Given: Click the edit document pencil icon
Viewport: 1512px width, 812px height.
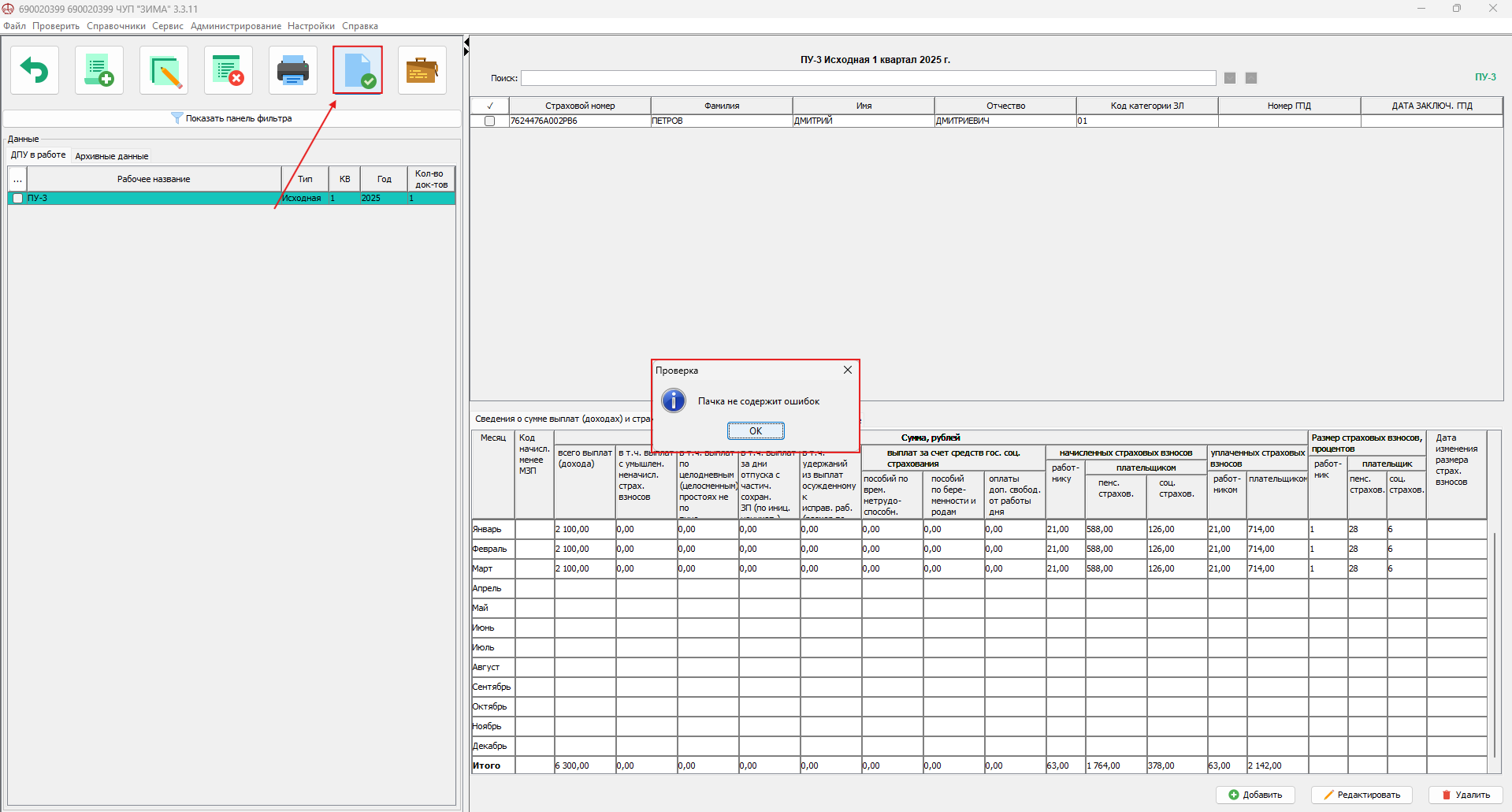Looking at the screenshot, I should coord(164,71).
